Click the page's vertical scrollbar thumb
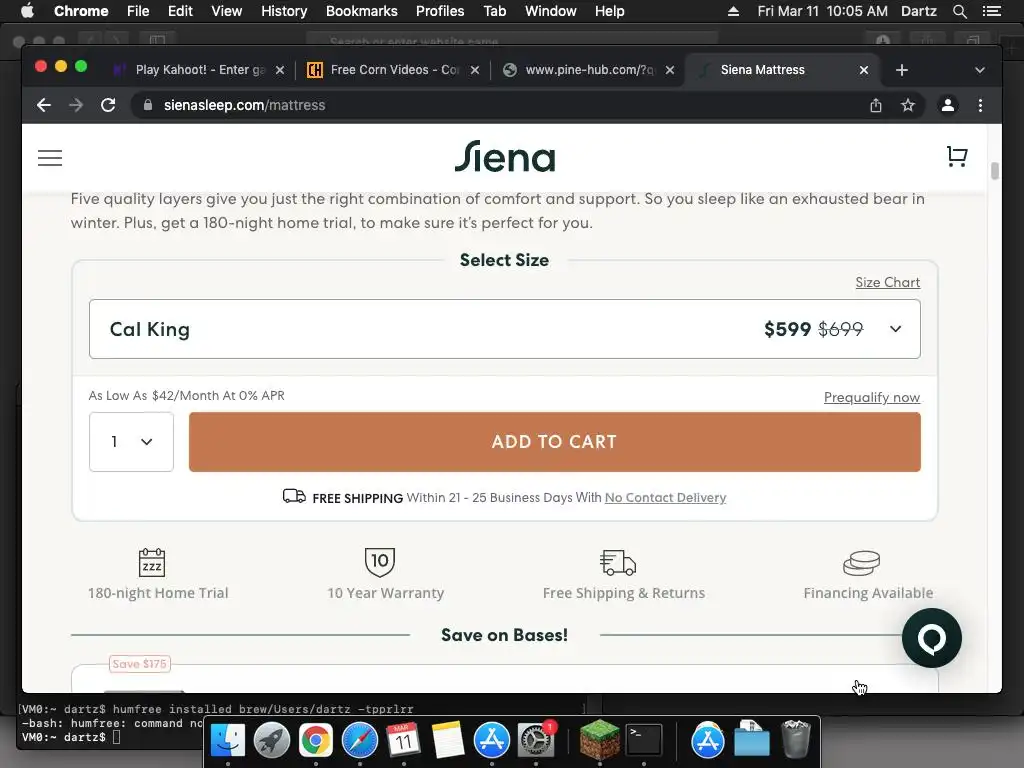Viewport: 1024px width, 768px height. (x=995, y=170)
